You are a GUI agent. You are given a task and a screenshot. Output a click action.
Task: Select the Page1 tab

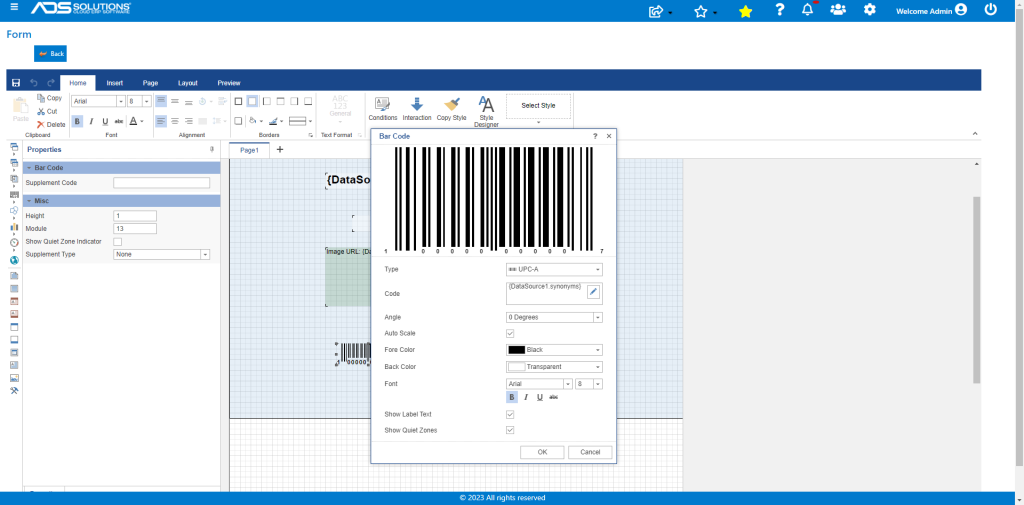(x=249, y=150)
